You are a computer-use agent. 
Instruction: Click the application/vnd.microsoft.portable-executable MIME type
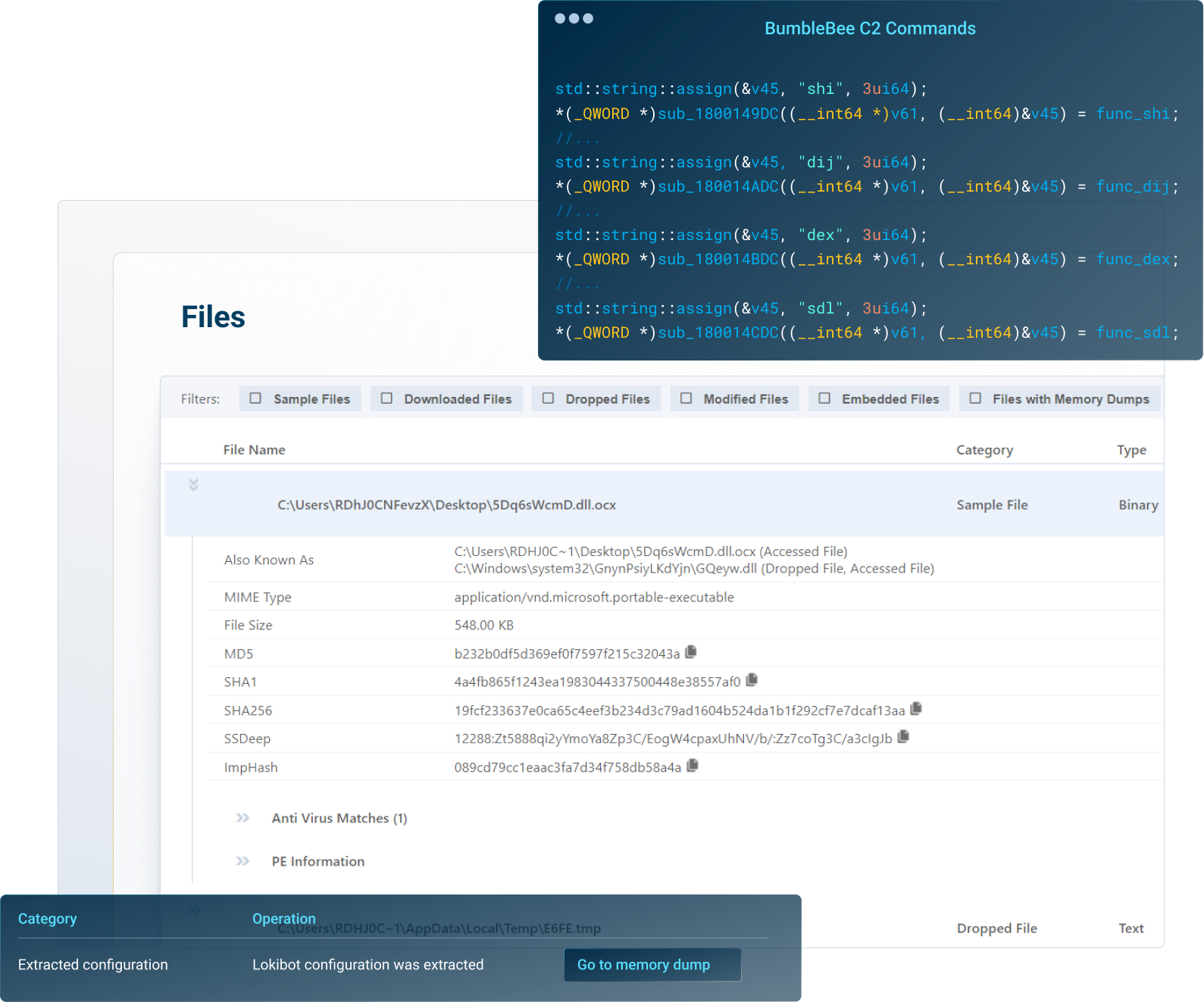(594, 598)
